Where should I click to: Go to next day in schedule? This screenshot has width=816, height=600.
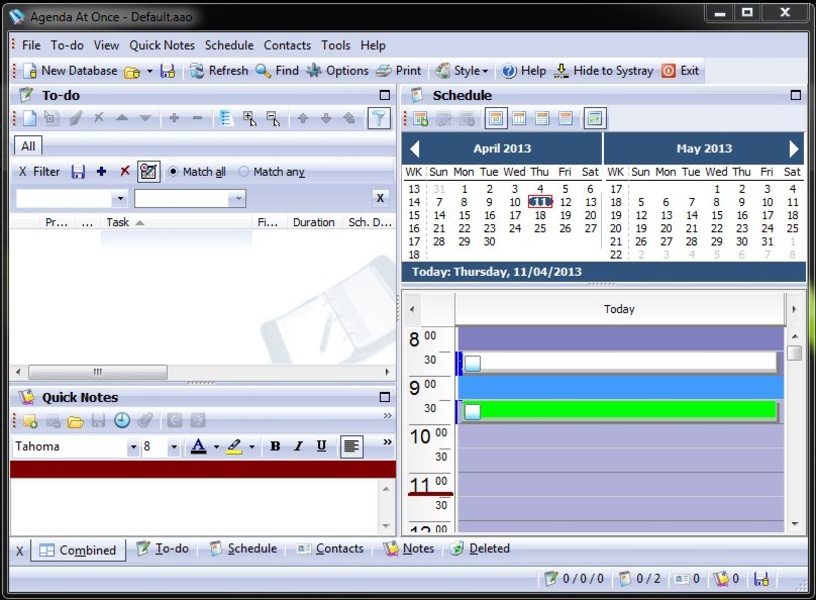point(794,309)
